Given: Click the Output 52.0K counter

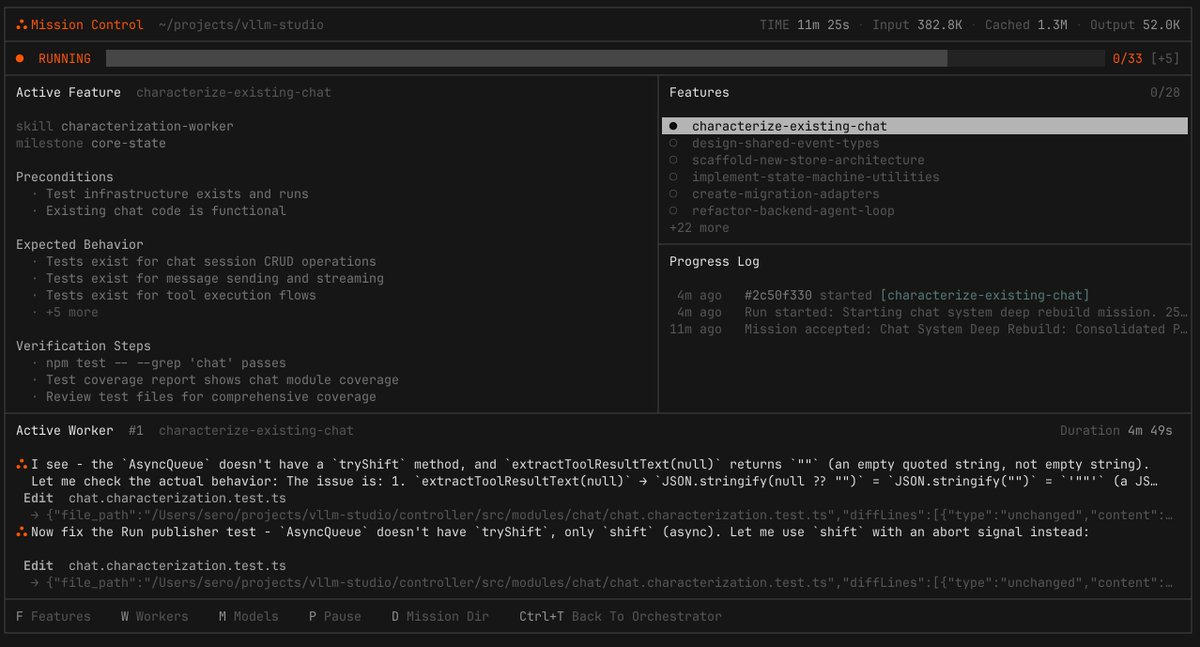Looking at the screenshot, I should 1136,25.
